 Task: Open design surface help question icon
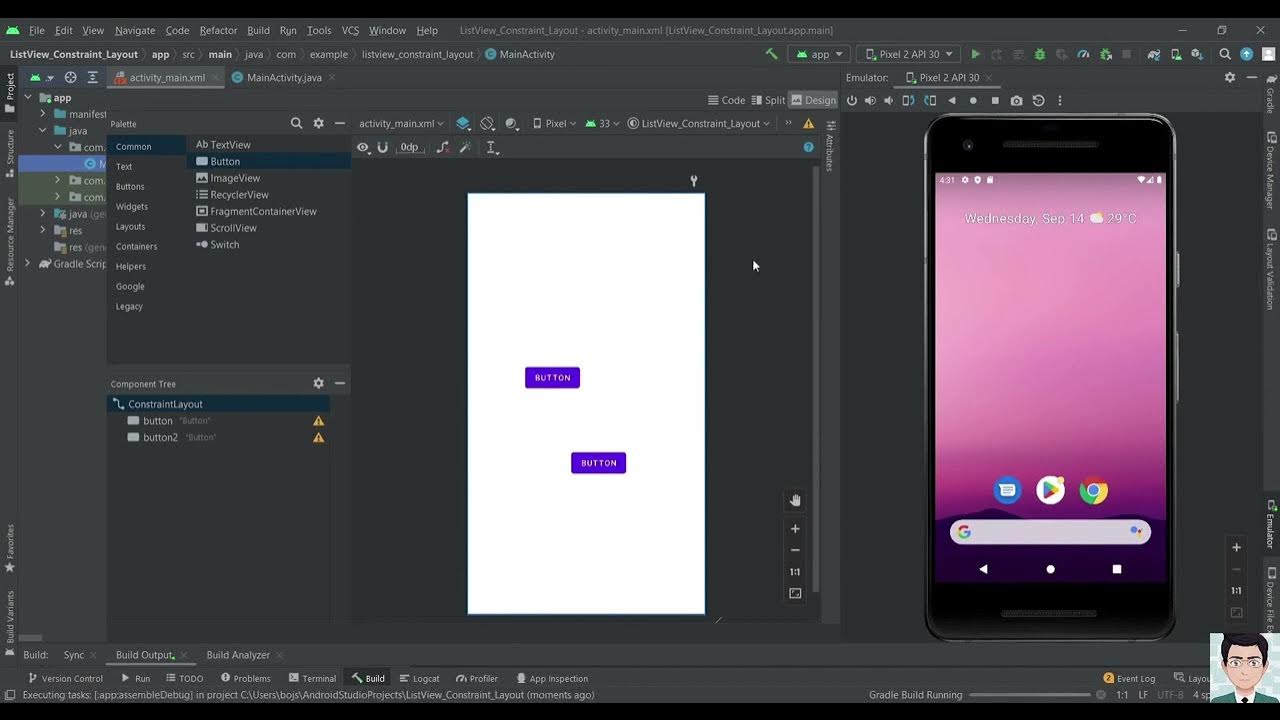(x=808, y=147)
